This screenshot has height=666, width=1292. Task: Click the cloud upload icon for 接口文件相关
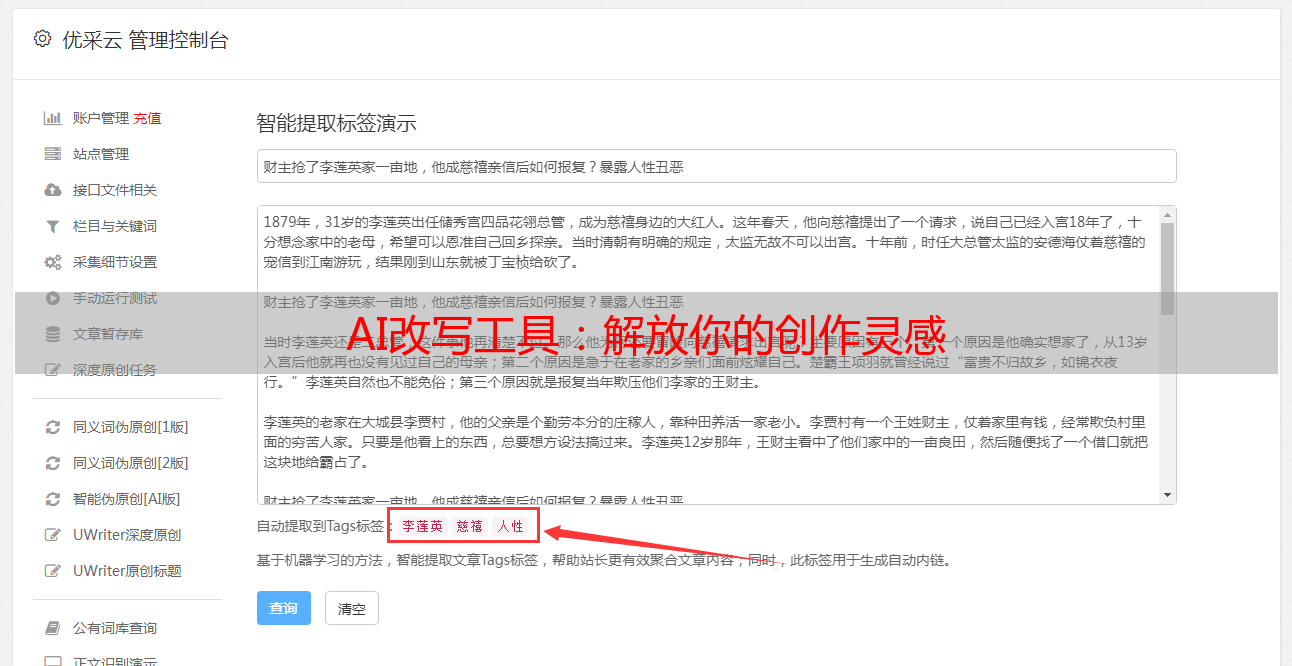click(53, 190)
